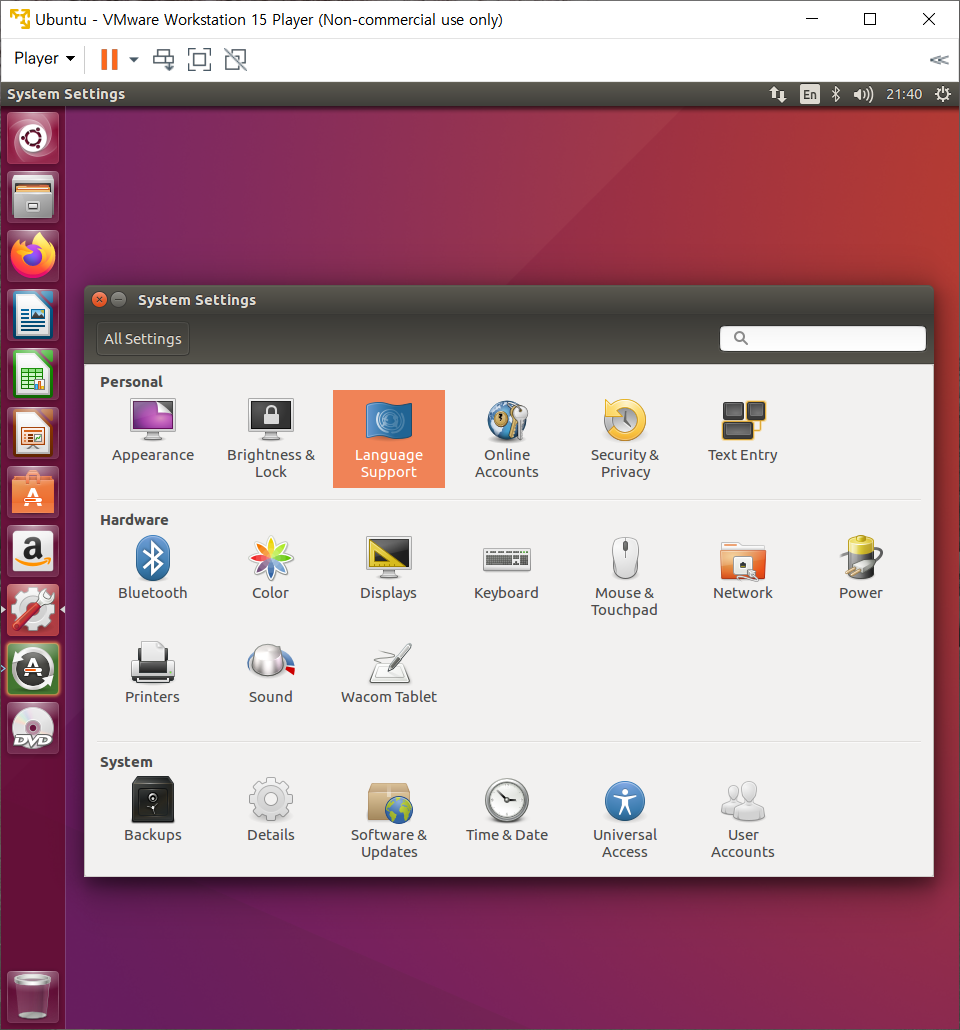Open Sound settings

coord(271,673)
